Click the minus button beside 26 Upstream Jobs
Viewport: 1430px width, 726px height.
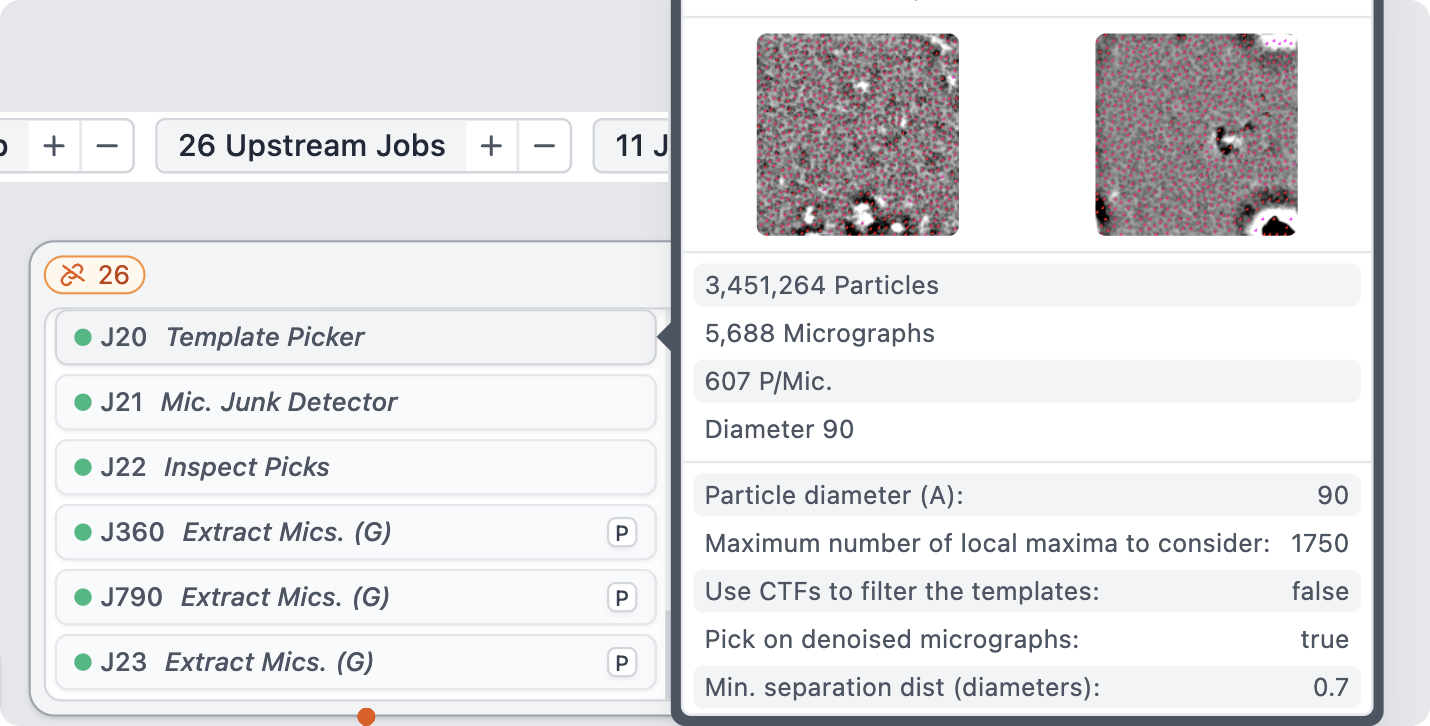click(544, 146)
